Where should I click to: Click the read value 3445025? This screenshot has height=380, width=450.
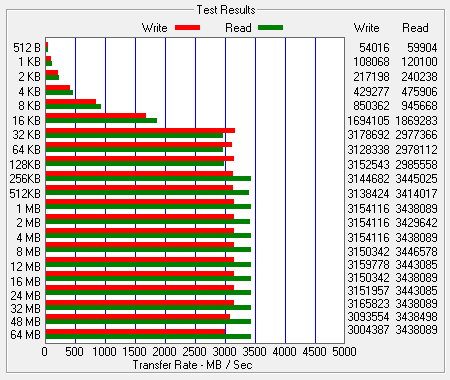pos(416,179)
